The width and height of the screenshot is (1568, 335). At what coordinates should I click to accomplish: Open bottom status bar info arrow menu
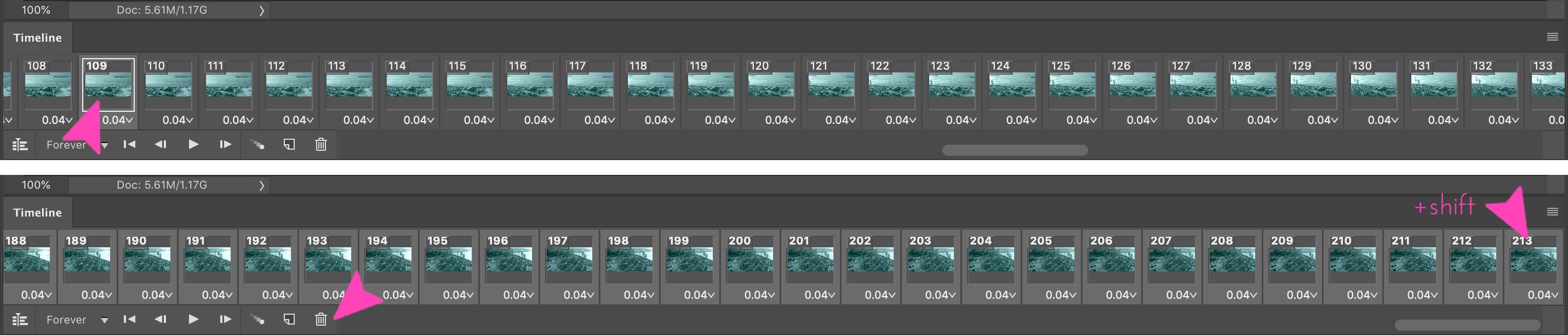[x=262, y=185]
